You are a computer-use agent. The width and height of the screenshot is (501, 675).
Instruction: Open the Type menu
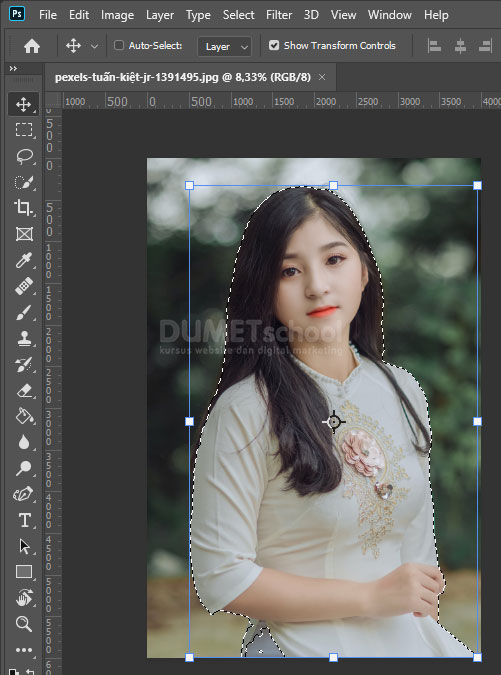click(x=198, y=15)
